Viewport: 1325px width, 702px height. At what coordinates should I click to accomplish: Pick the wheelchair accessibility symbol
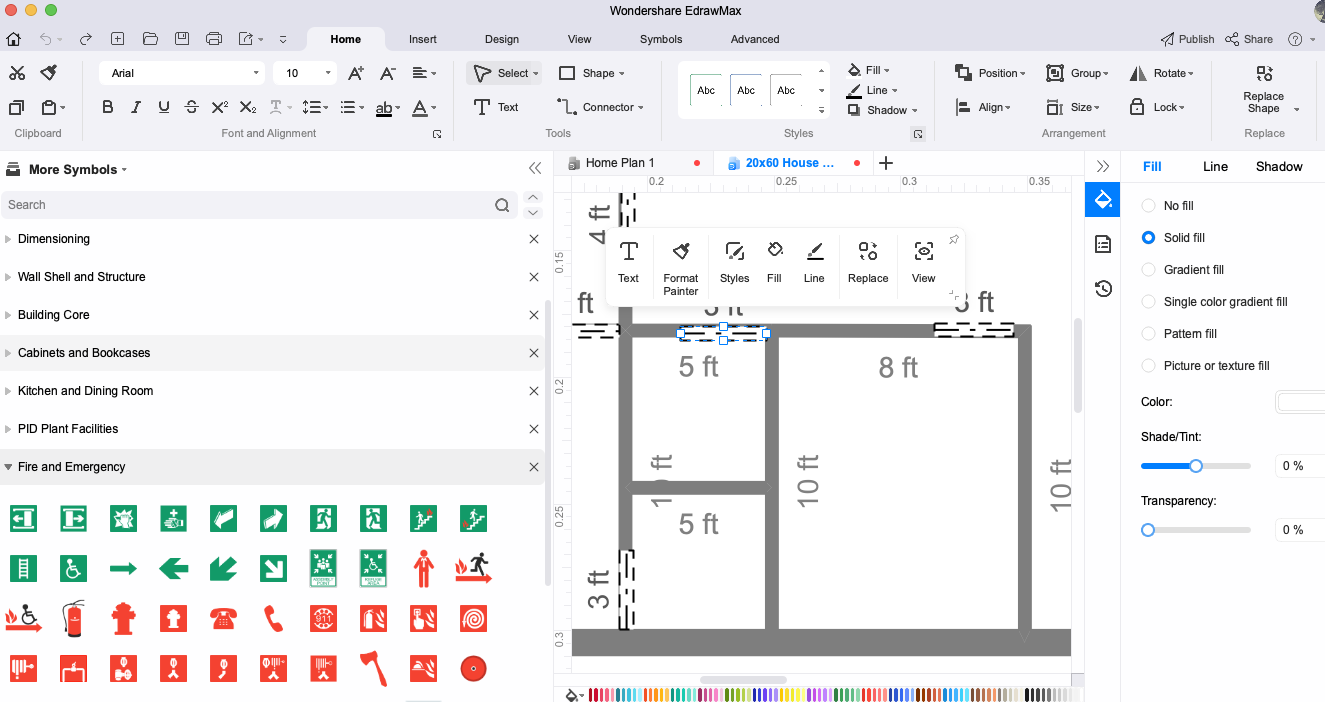click(x=73, y=568)
